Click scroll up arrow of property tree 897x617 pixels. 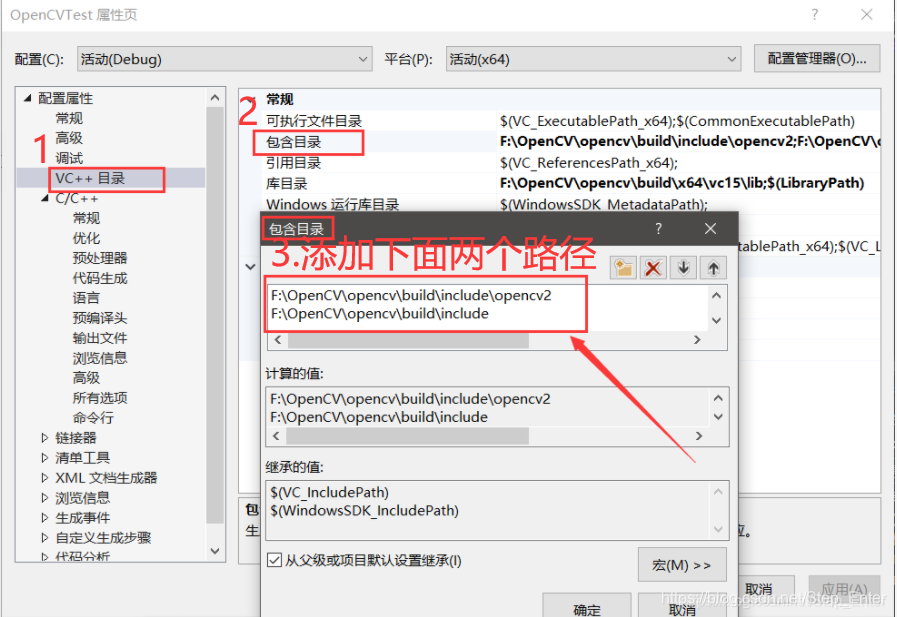coord(215,98)
